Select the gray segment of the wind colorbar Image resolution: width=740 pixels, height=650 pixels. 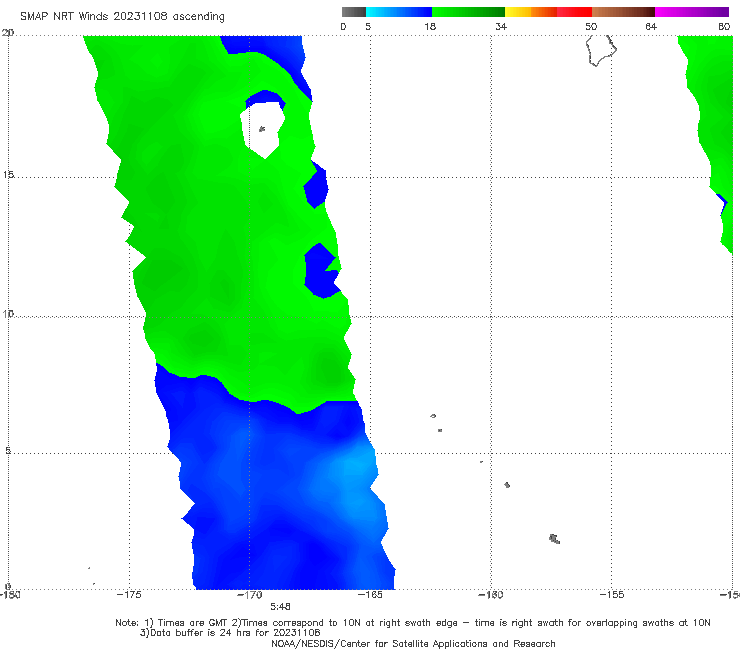[x=354, y=12]
